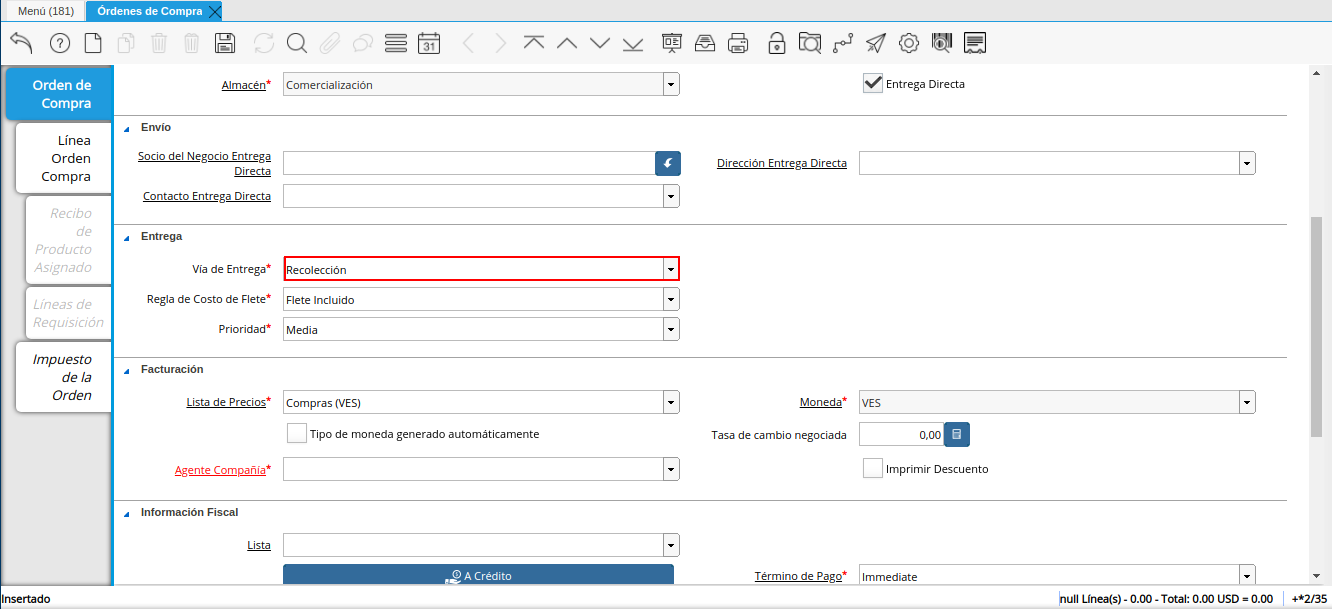Open the magnifying glass search icon
1332x609 pixels.
[x=297, y=43]
